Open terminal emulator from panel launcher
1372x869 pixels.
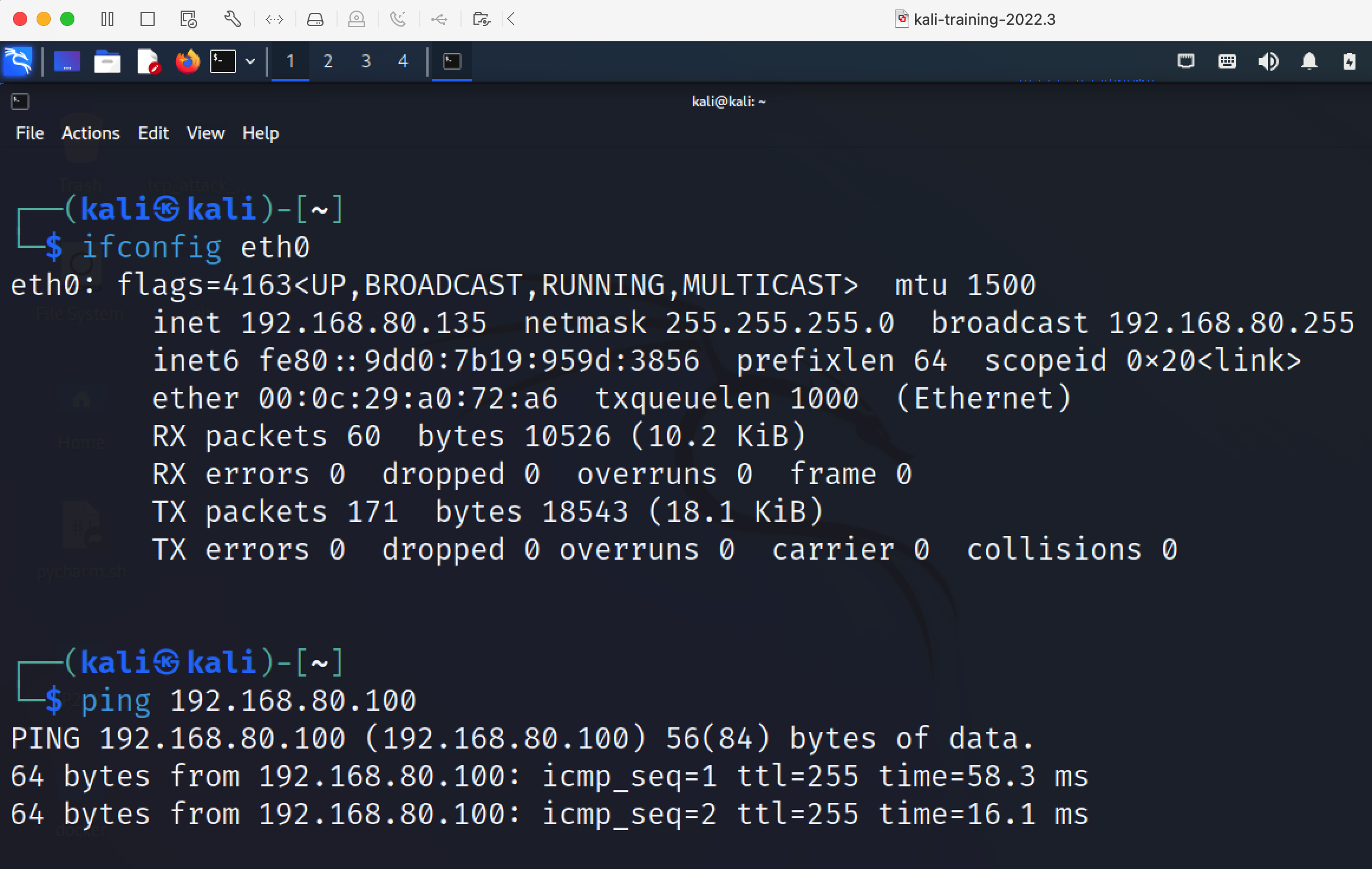pos(223,61)
